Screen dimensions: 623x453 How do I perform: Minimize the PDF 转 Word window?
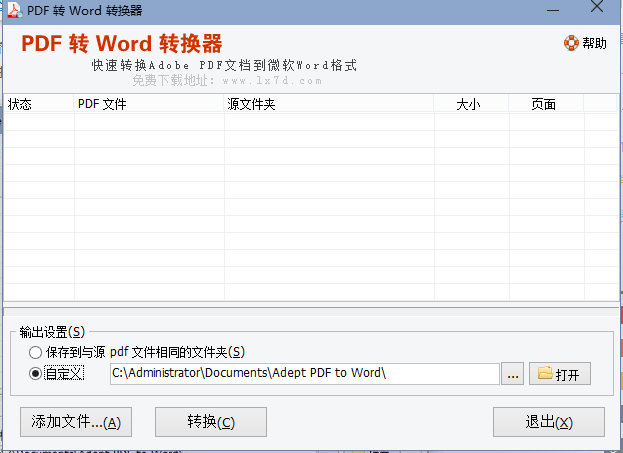[553, 10]
